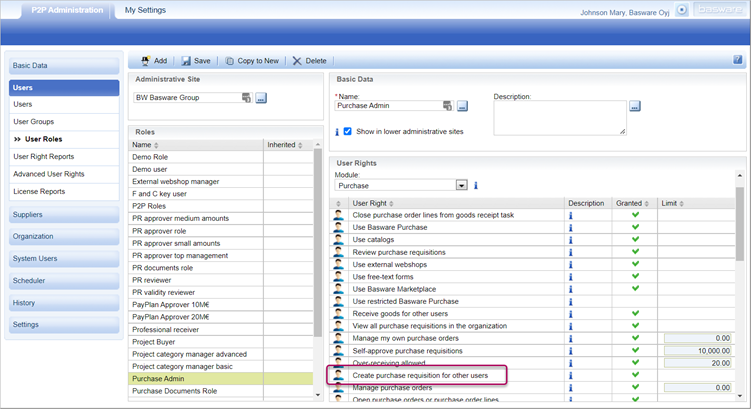Sort by Granted column header

pyautogui.click(x=632, y=203)
